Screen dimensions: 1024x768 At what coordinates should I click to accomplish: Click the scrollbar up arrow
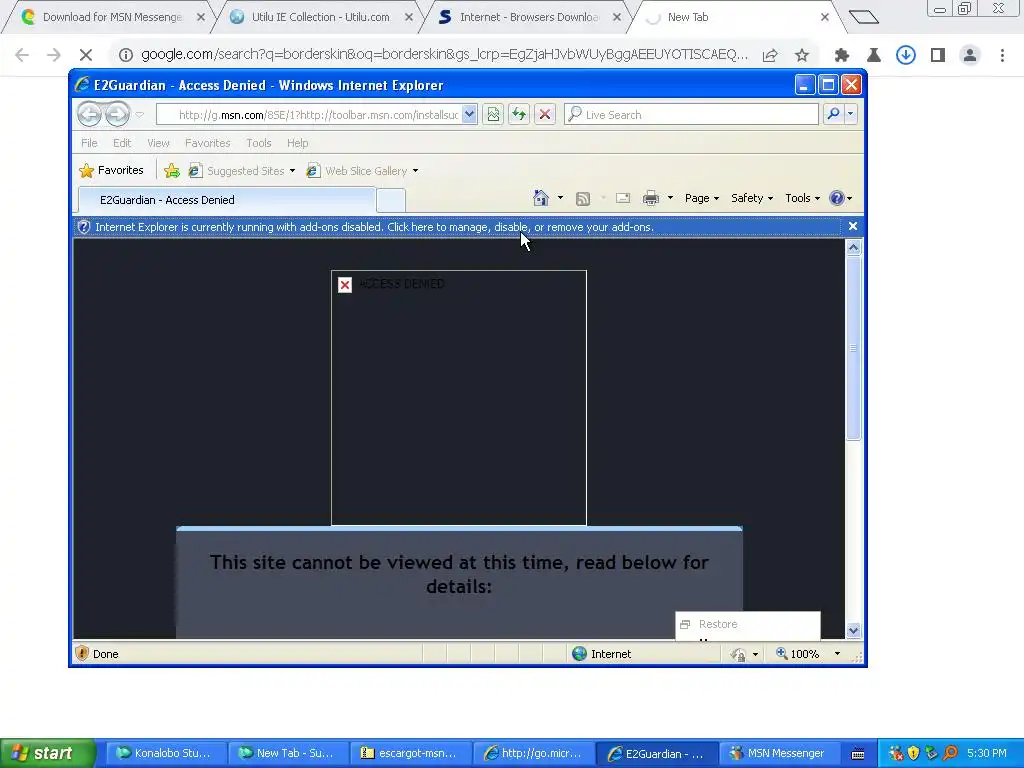pyautogui.click(x=853, y=248)
